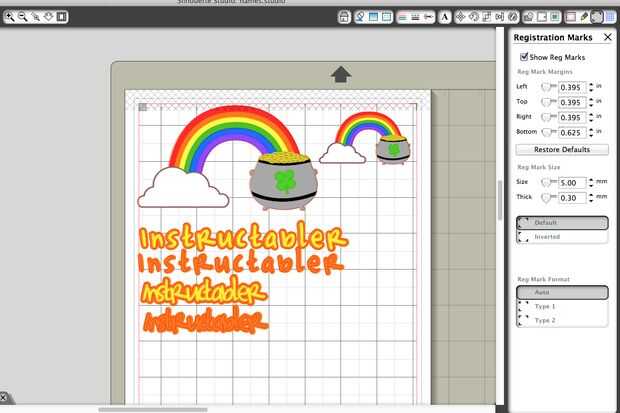Open the Move window icon

tap(461, 17)
